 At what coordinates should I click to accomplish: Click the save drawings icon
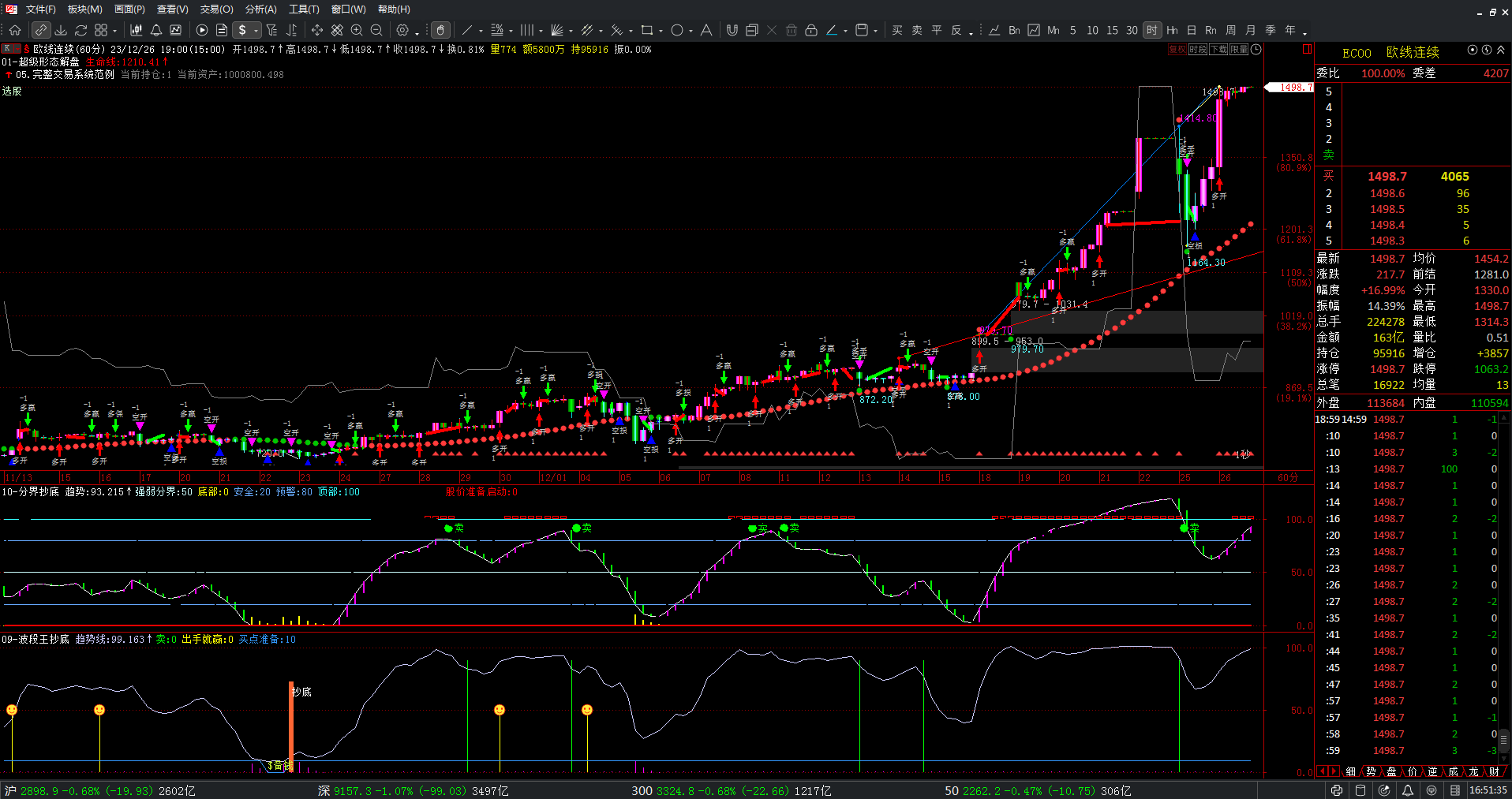tap(862, 30)
